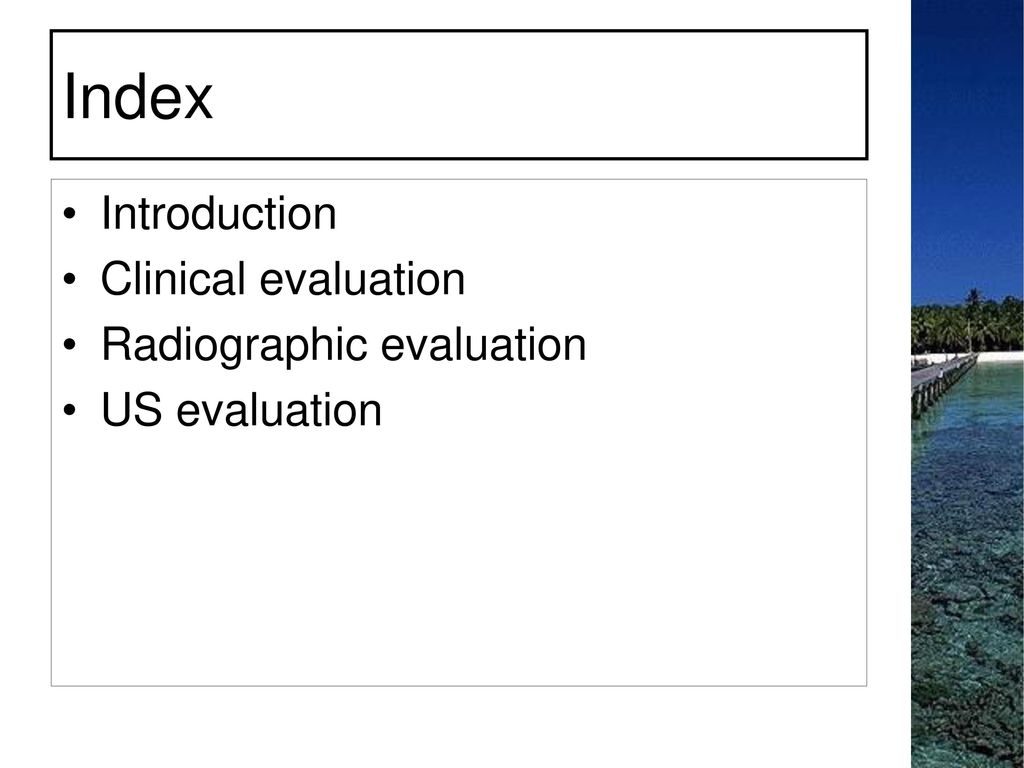Click empty area of the content box

click(459, 555)
